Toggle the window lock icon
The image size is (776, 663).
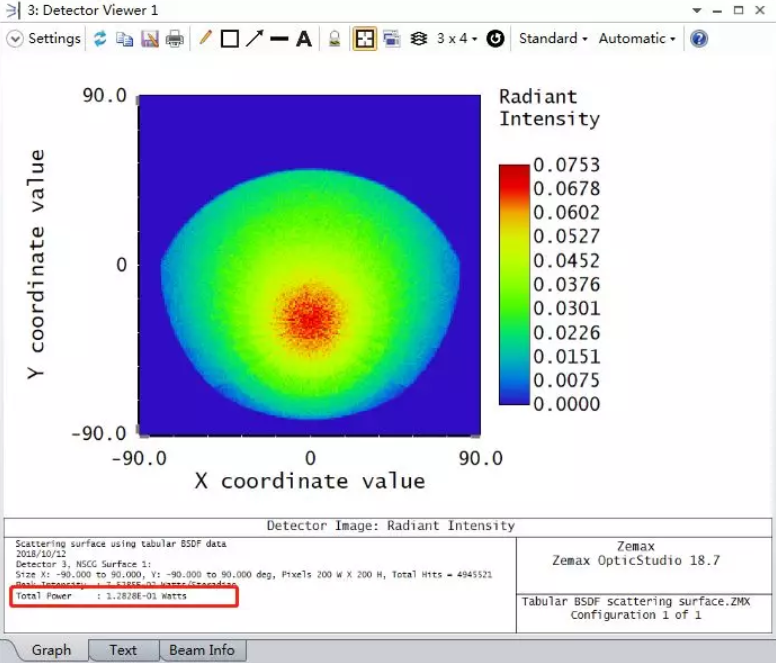(335, 39)
